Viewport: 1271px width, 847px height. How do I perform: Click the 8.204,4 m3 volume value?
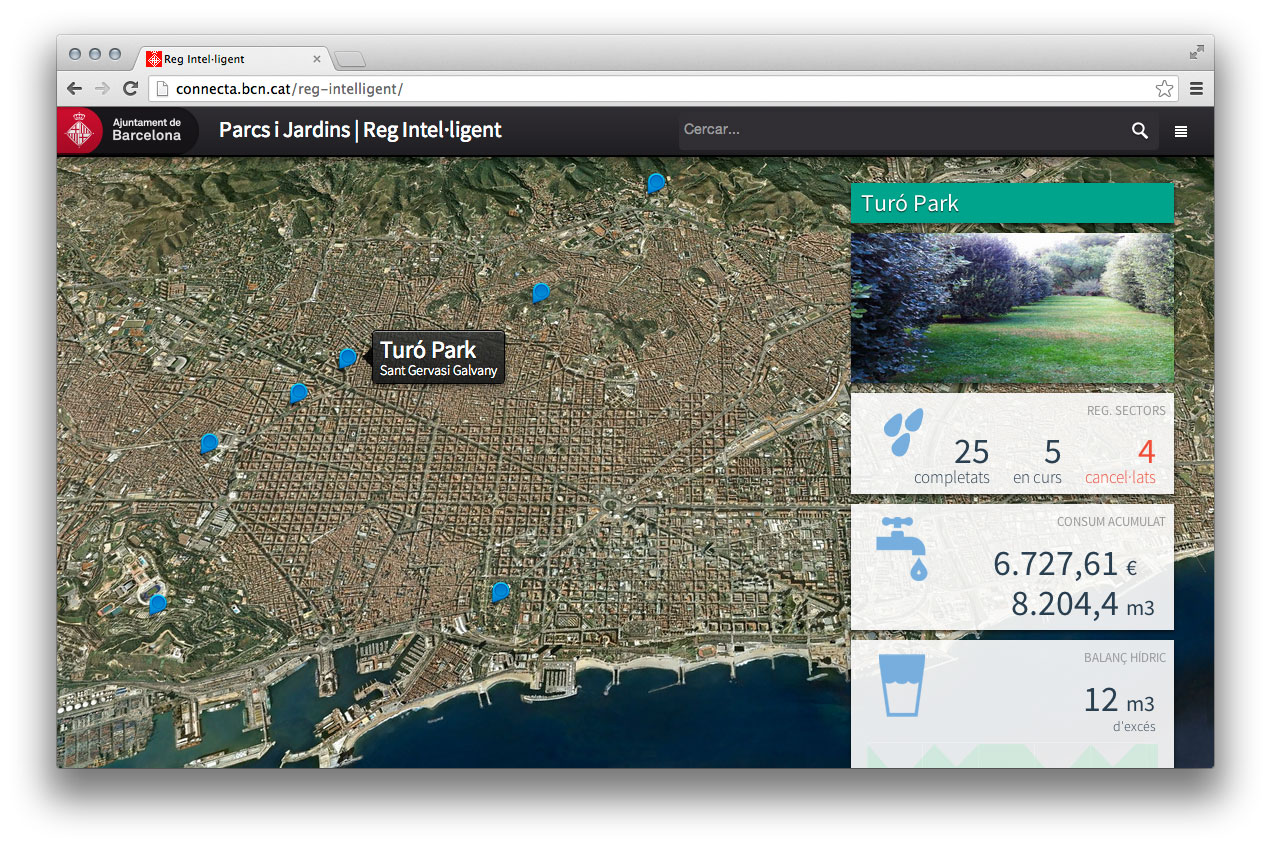click(x=1083, y=604)
